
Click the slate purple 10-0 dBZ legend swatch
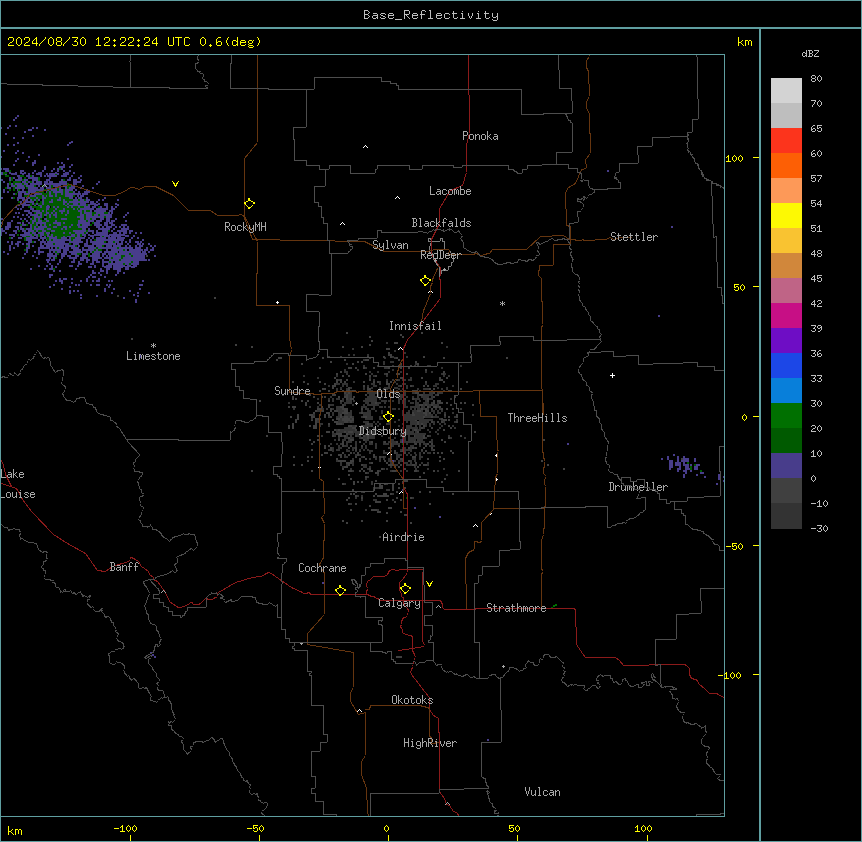point(786,466)
